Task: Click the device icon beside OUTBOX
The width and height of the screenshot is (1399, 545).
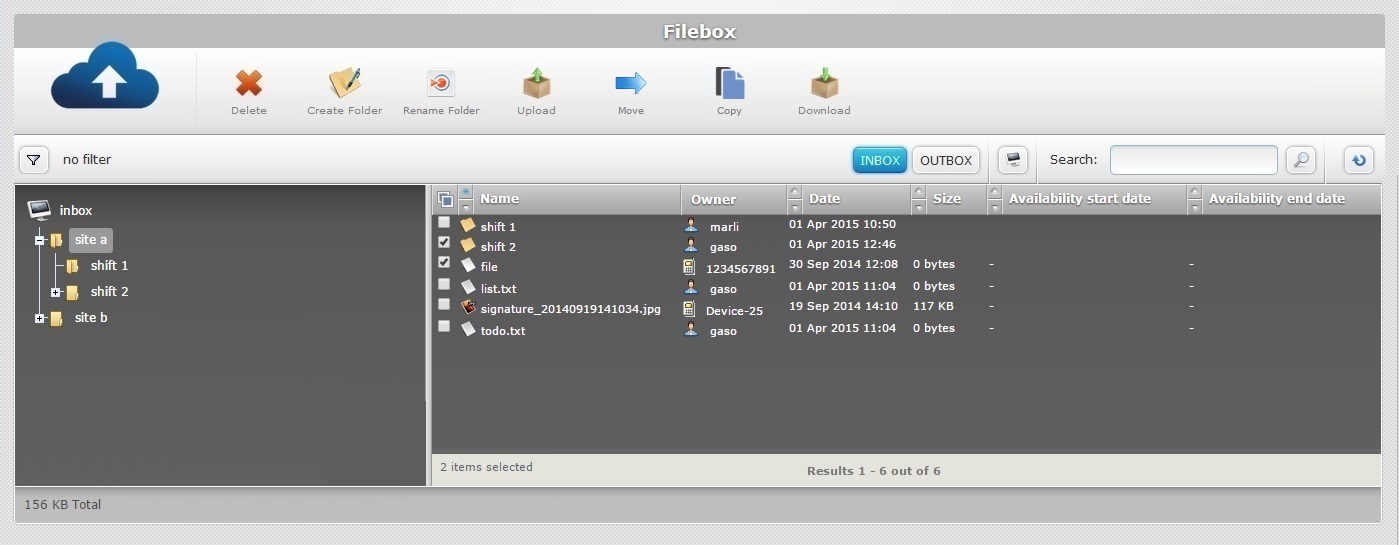Action: (1013, 160)
